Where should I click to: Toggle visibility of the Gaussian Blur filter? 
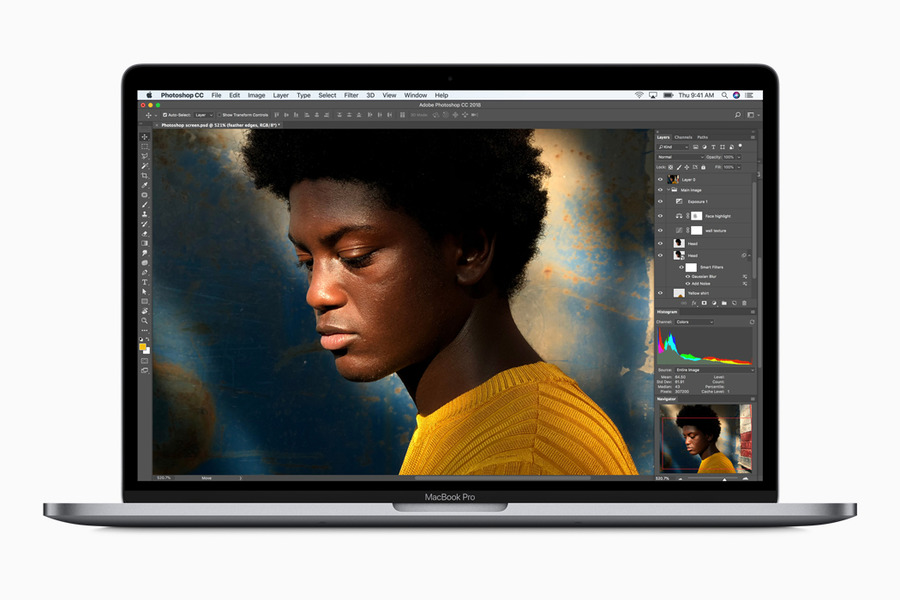click(688, 277)
